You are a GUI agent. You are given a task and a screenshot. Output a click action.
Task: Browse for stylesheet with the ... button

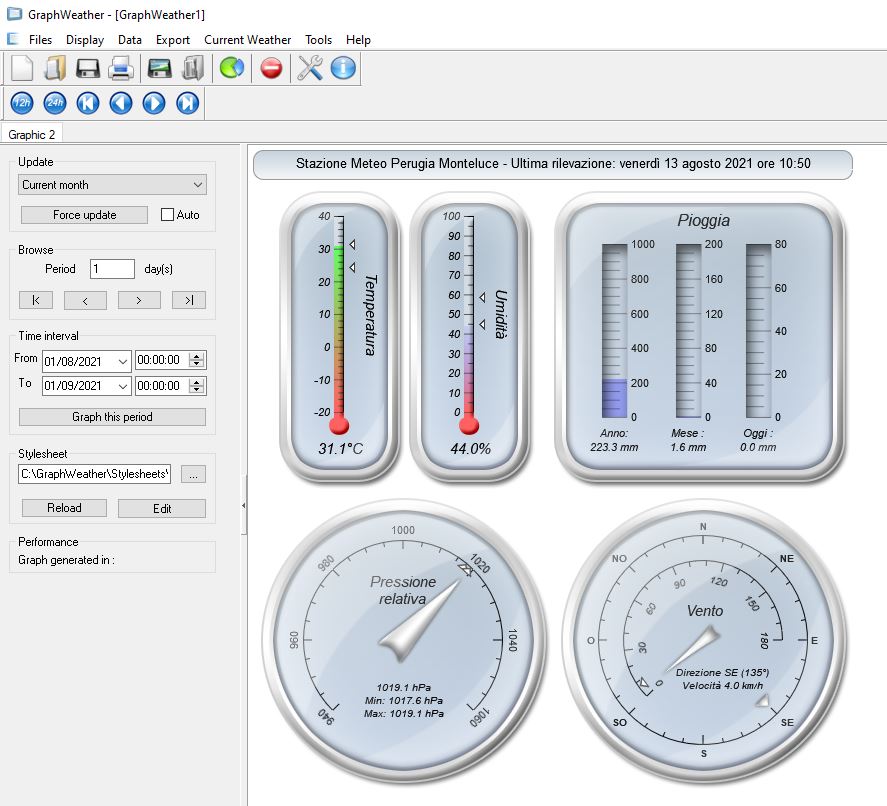(x=193, y=474)
